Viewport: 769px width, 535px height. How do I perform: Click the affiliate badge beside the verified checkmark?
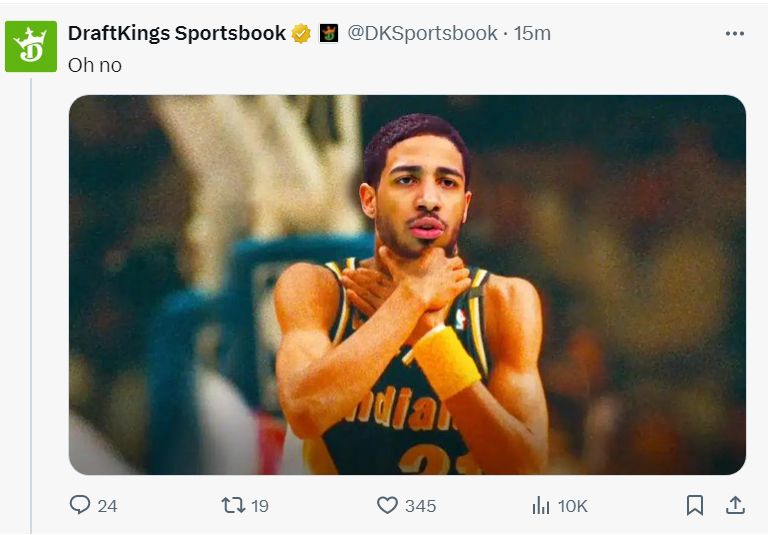pyautogui.click(x=329, y=33)
